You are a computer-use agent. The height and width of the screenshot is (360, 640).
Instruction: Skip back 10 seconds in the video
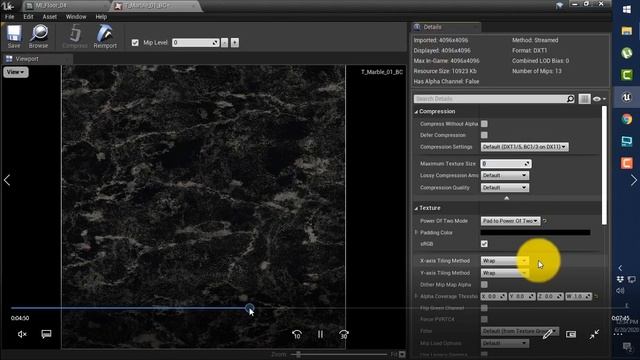[297, 335]
